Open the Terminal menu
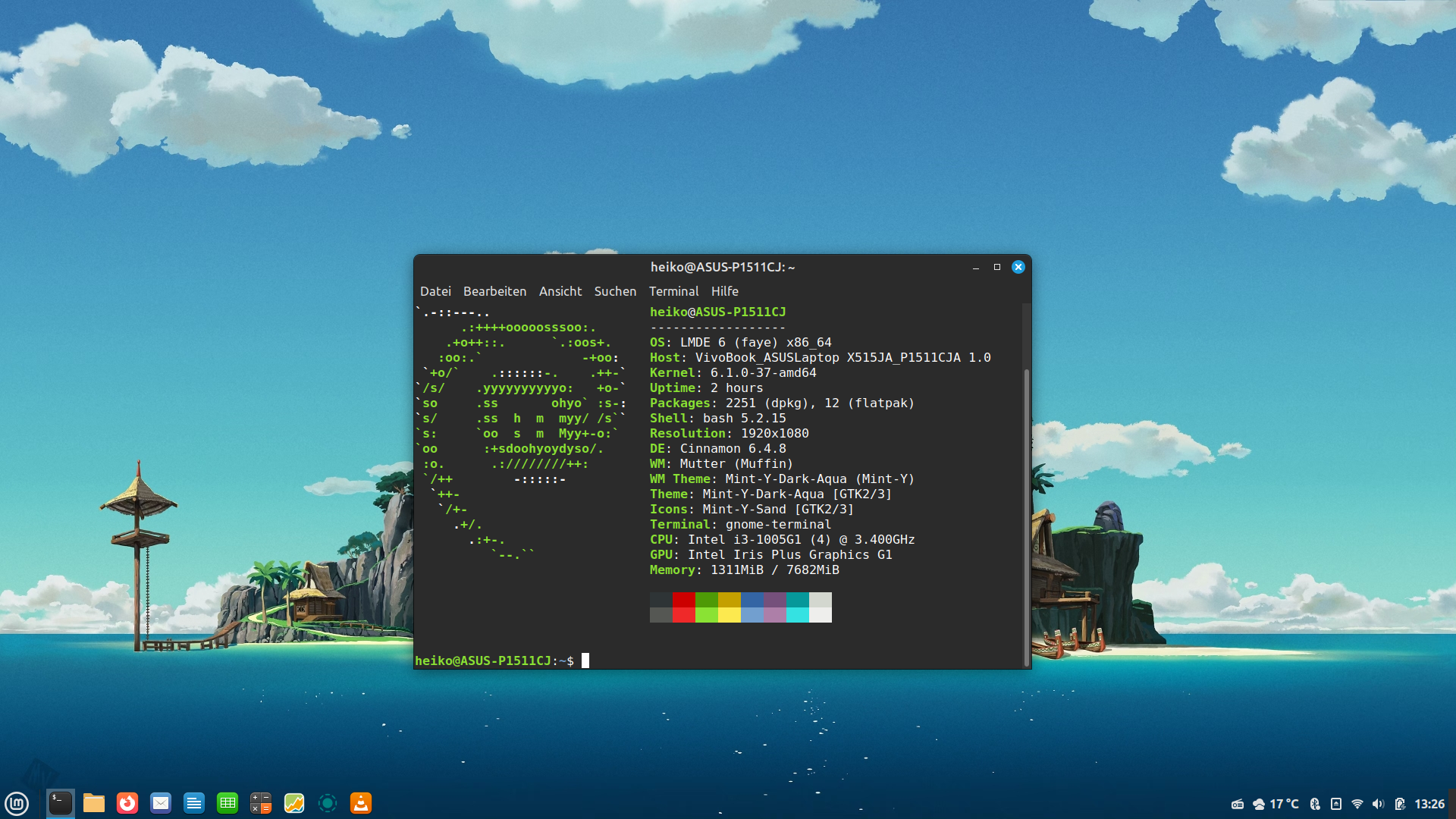This screenshot has height=819, width=1456. pos(673,291)
